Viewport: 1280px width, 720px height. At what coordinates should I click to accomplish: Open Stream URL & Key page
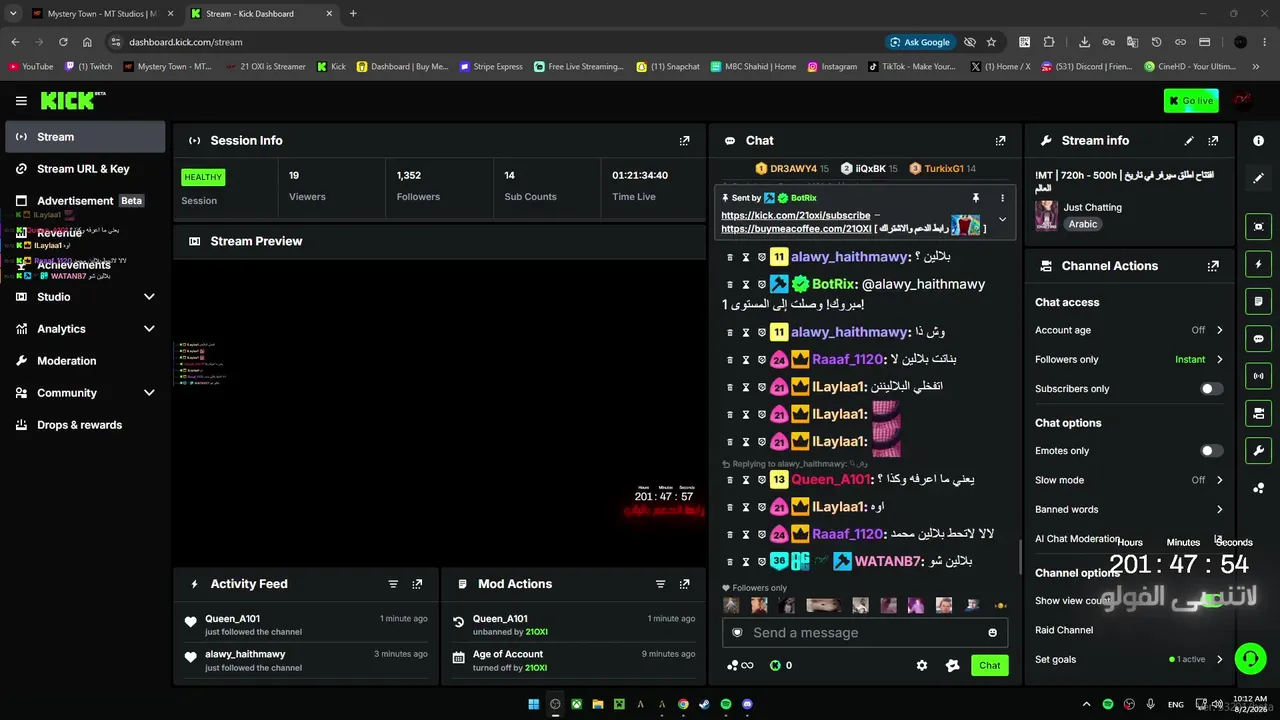click(85, 169)
